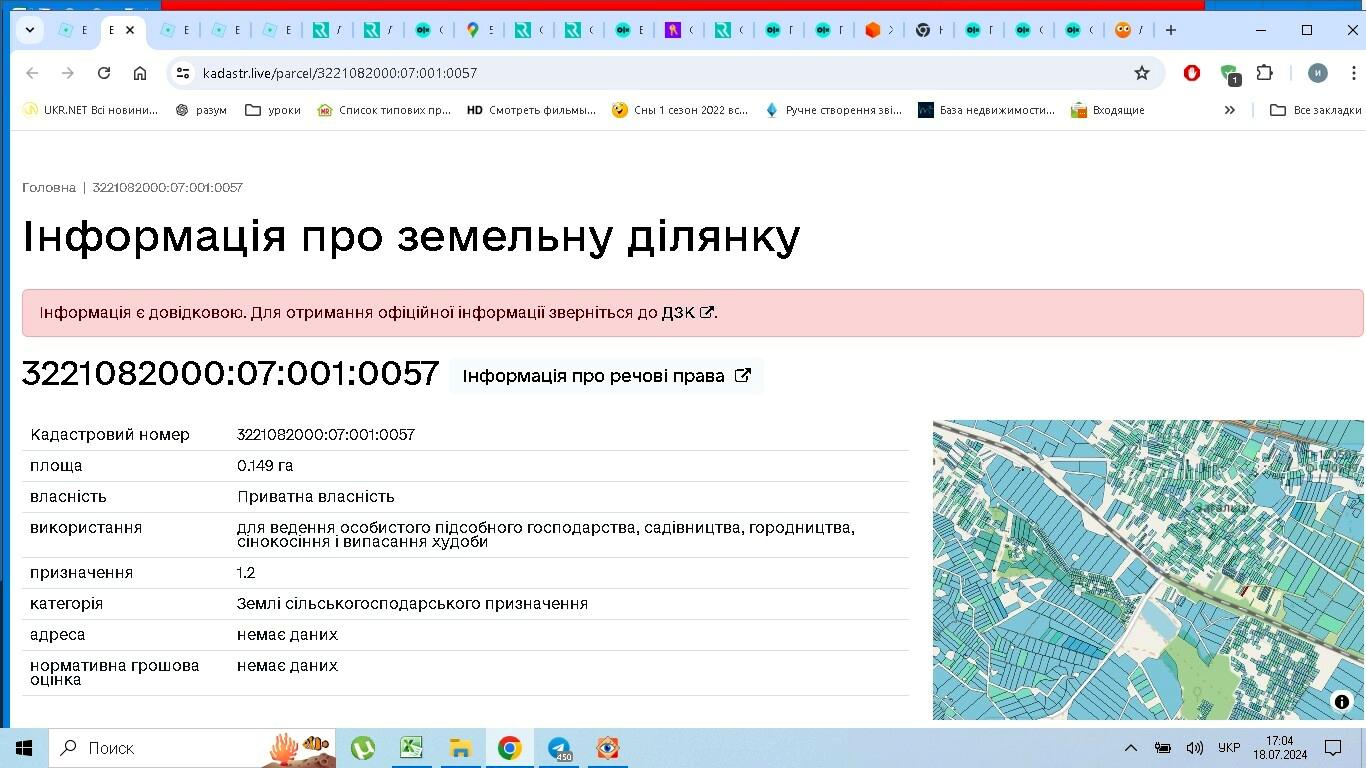Open the map attribution info icon
The image size is (1366, 768).
coord(1341,702)
